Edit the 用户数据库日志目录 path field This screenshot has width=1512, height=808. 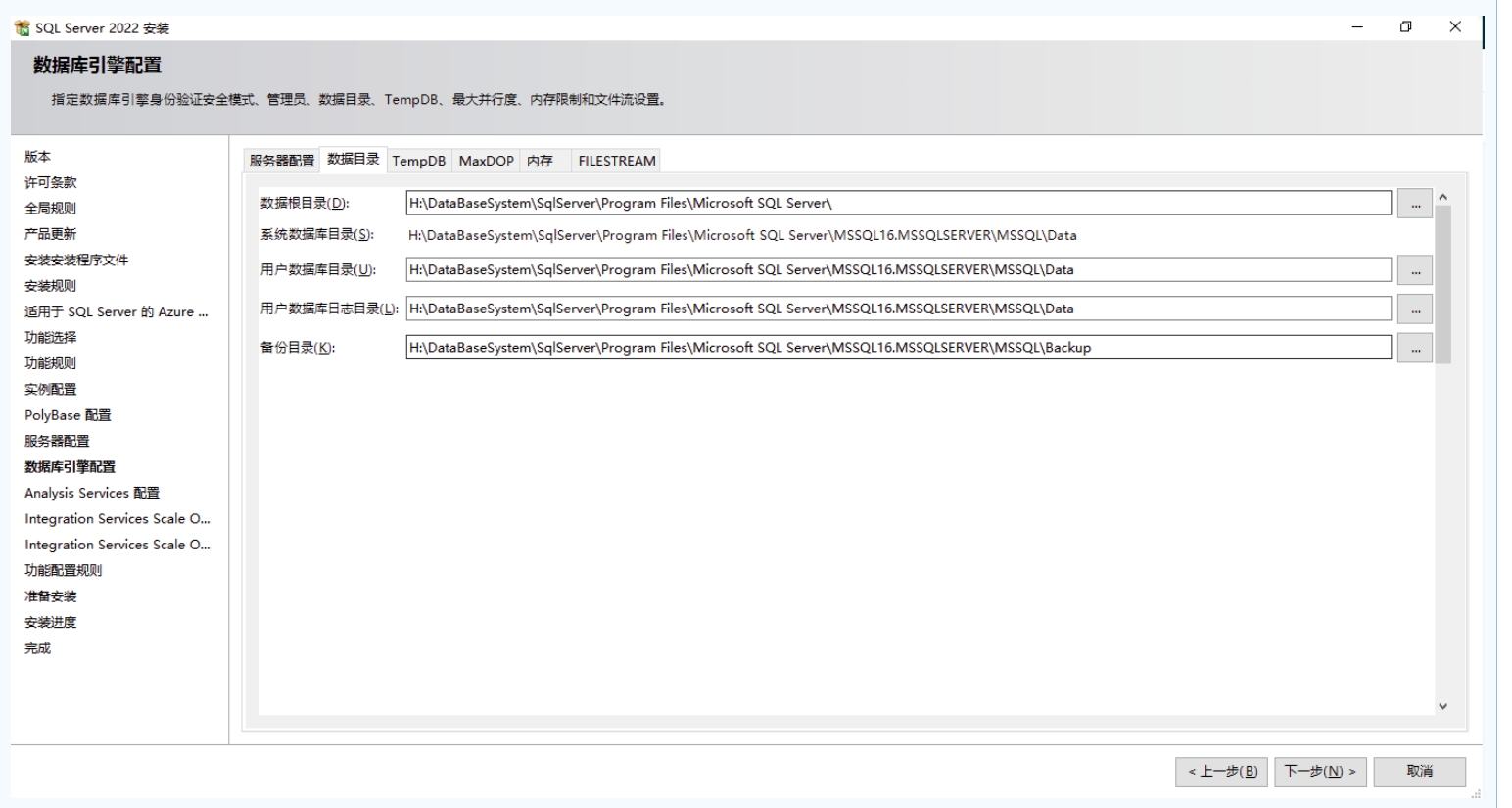click(898, 309)
